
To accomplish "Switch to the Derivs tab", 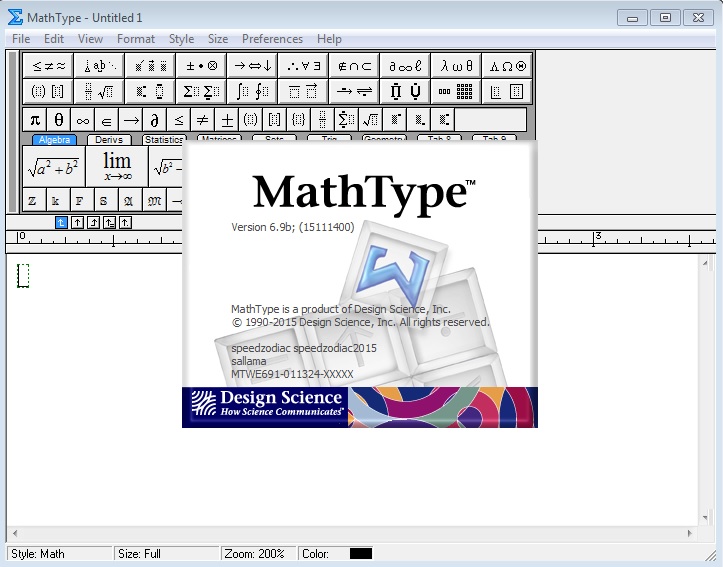I will [109, 140].
